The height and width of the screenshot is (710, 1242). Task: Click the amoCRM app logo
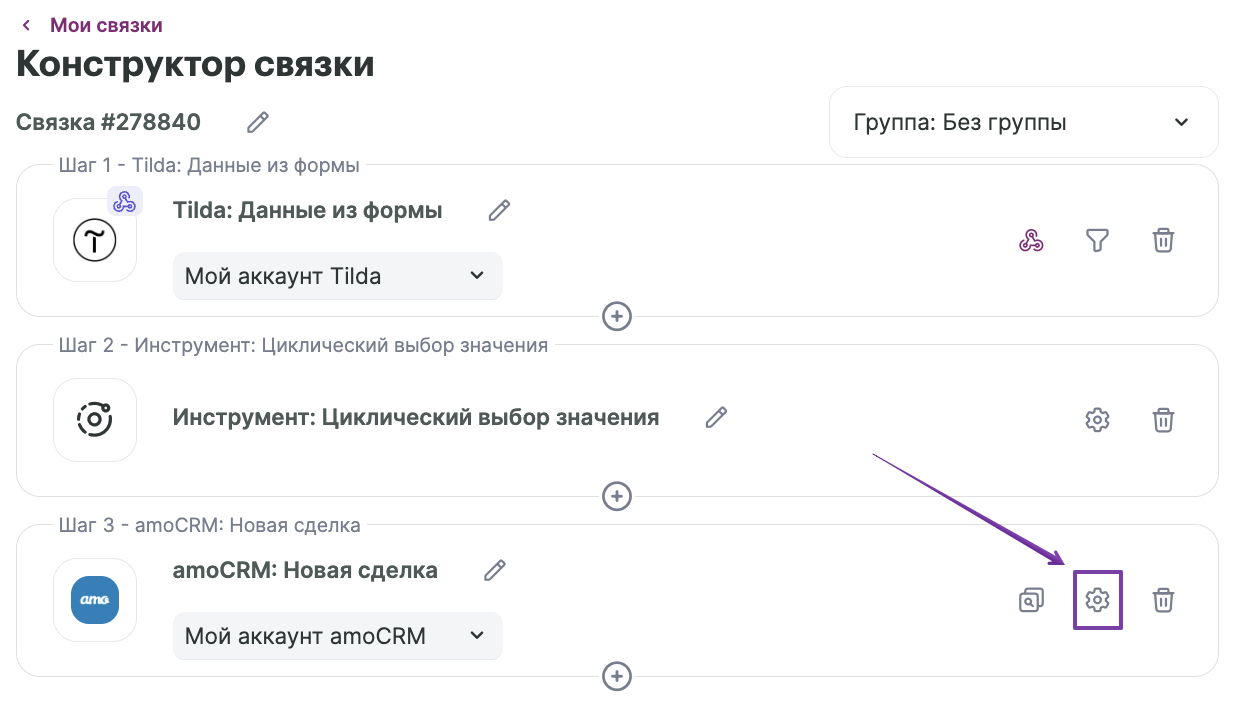[95, 600]
